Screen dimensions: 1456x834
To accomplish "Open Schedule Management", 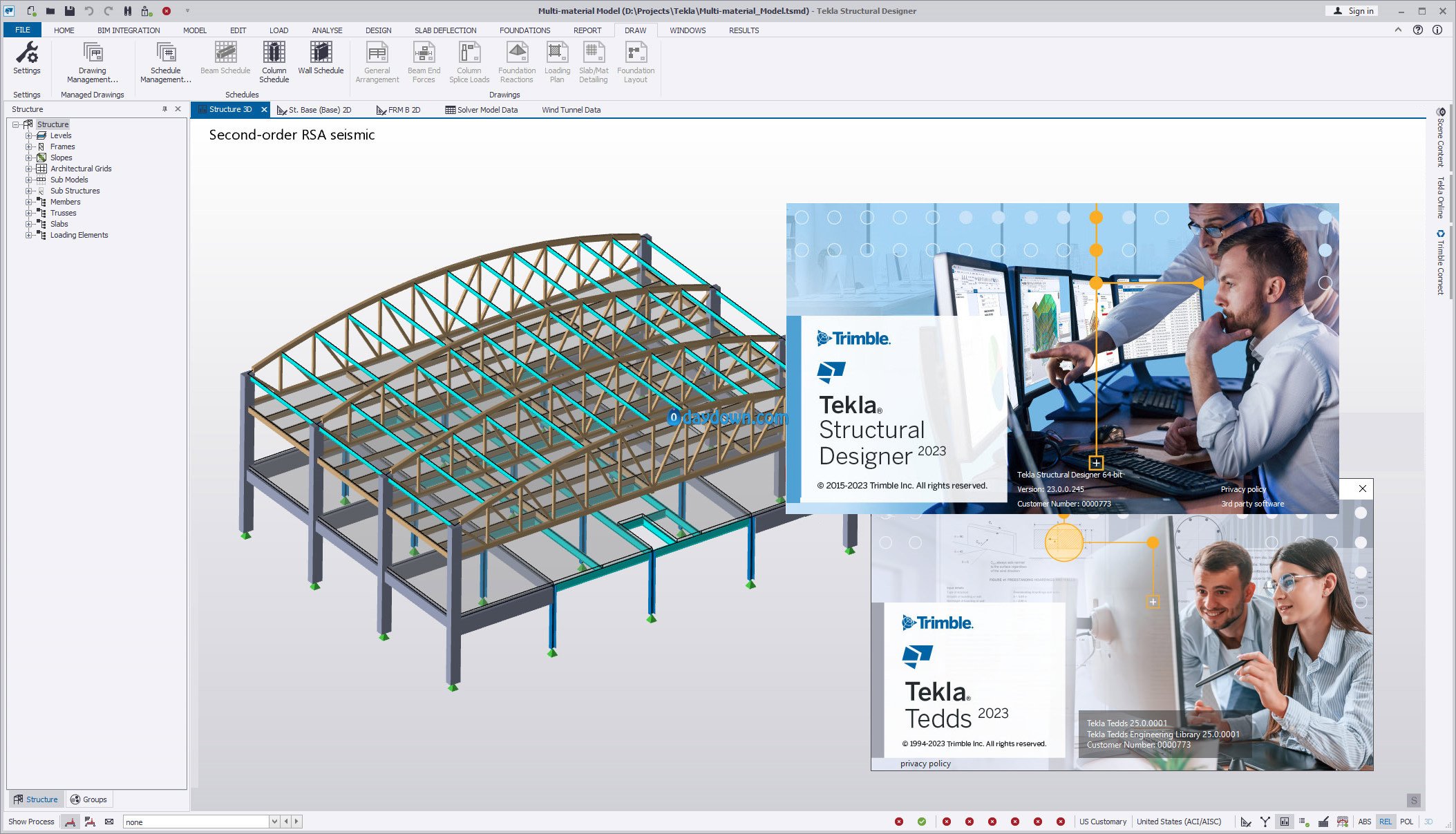I will pos(166,62).
